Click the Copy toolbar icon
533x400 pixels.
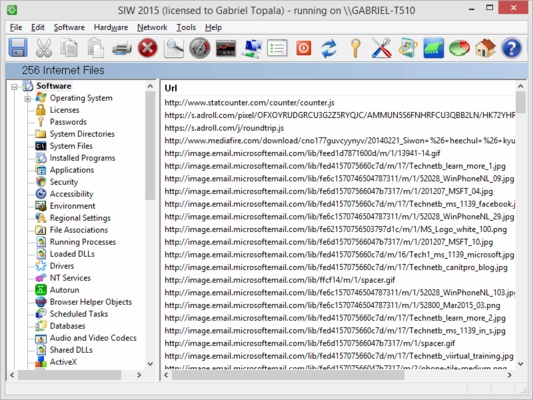[69, 48]
